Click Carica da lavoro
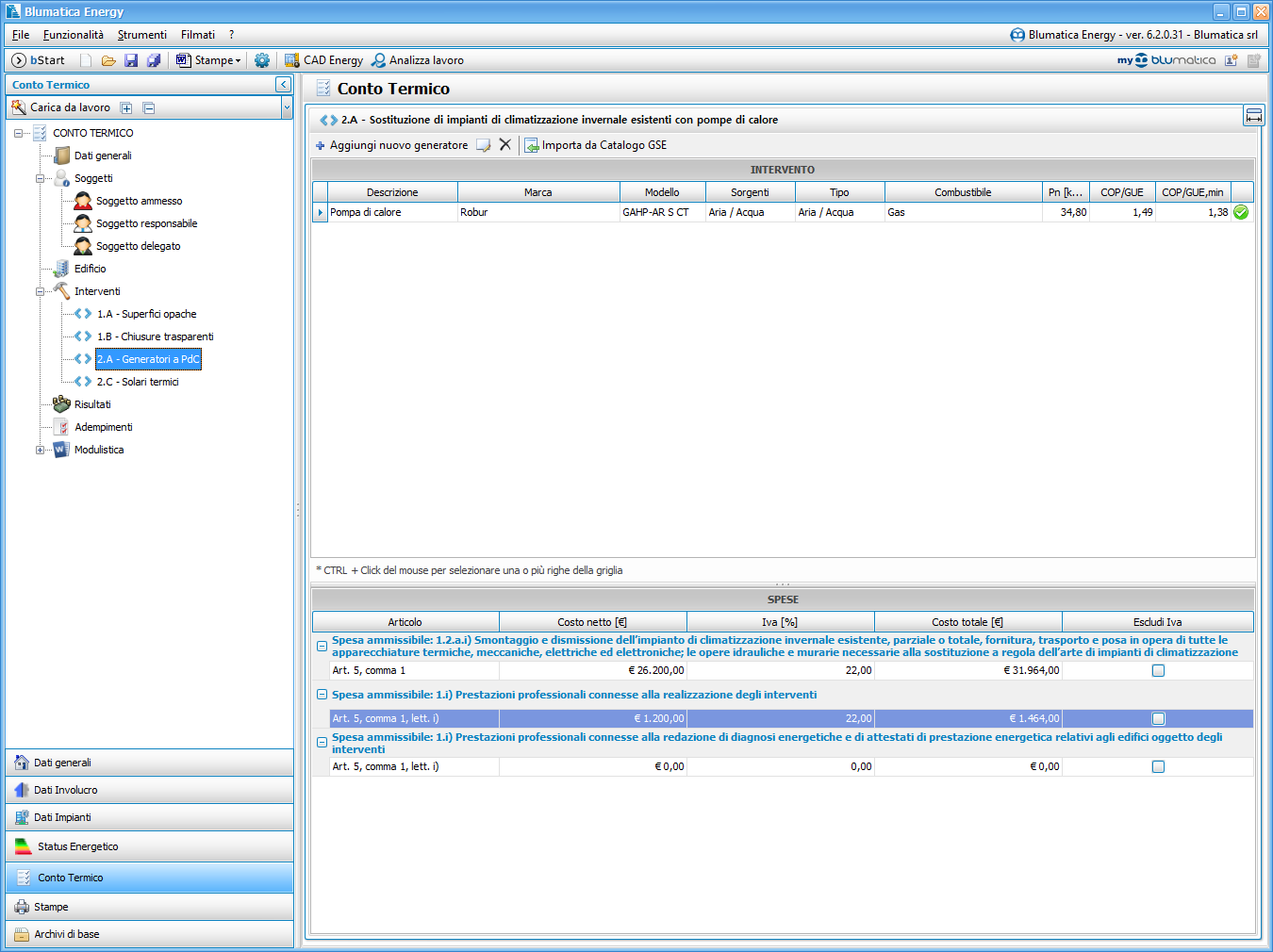Screen dimensions: 1273x952 [x=61, y=107]
